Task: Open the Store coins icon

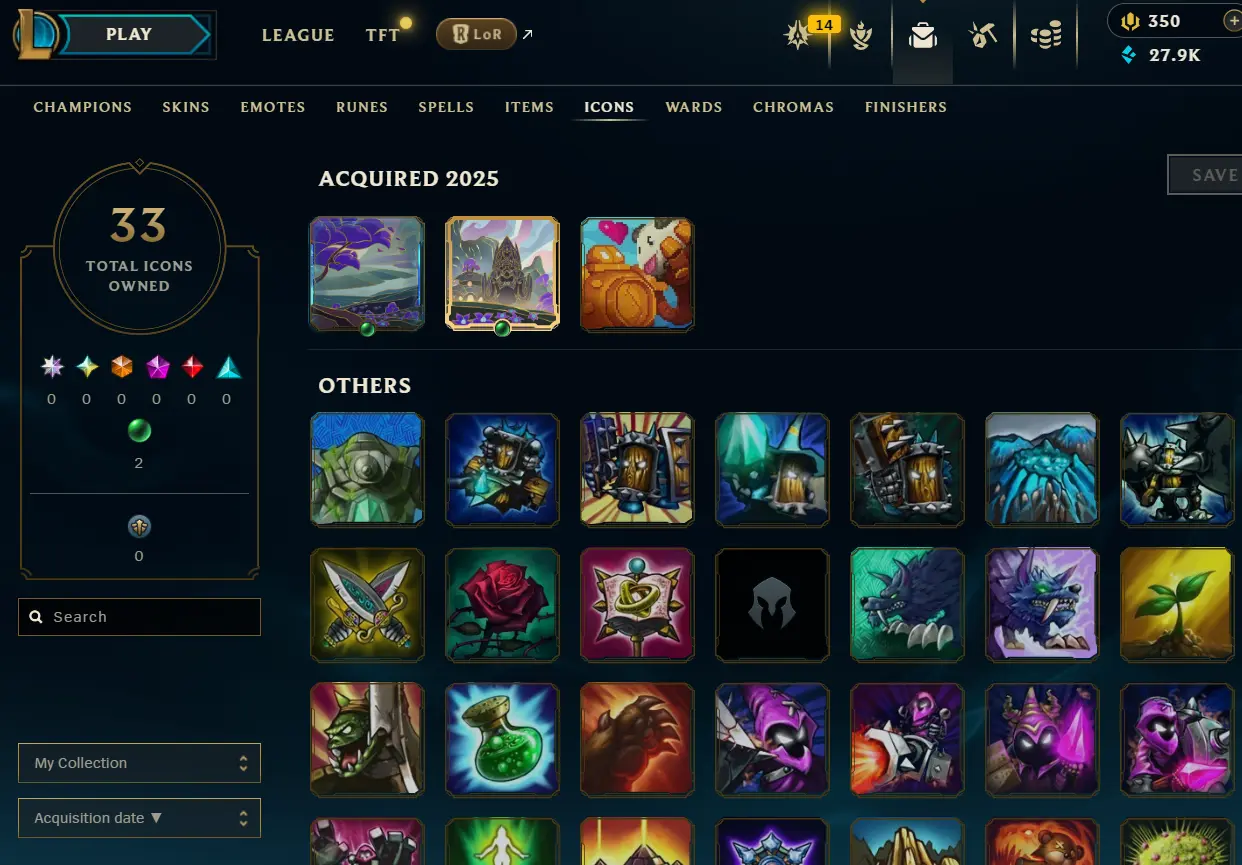Action: coord(1046,37)
